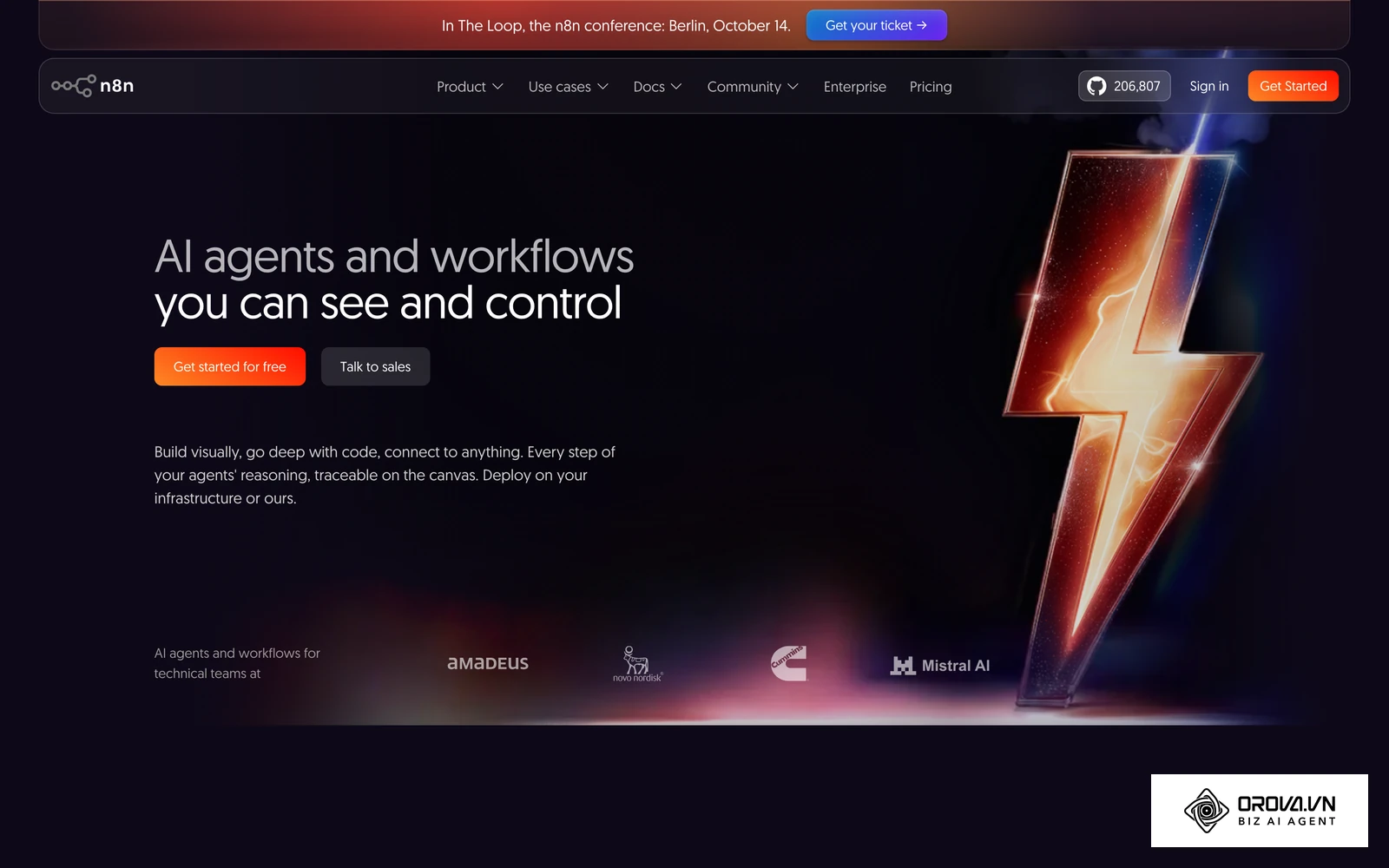Click the orange Get Started button
Viewport: 1389px width, 868px height.
pos(1294,86)
